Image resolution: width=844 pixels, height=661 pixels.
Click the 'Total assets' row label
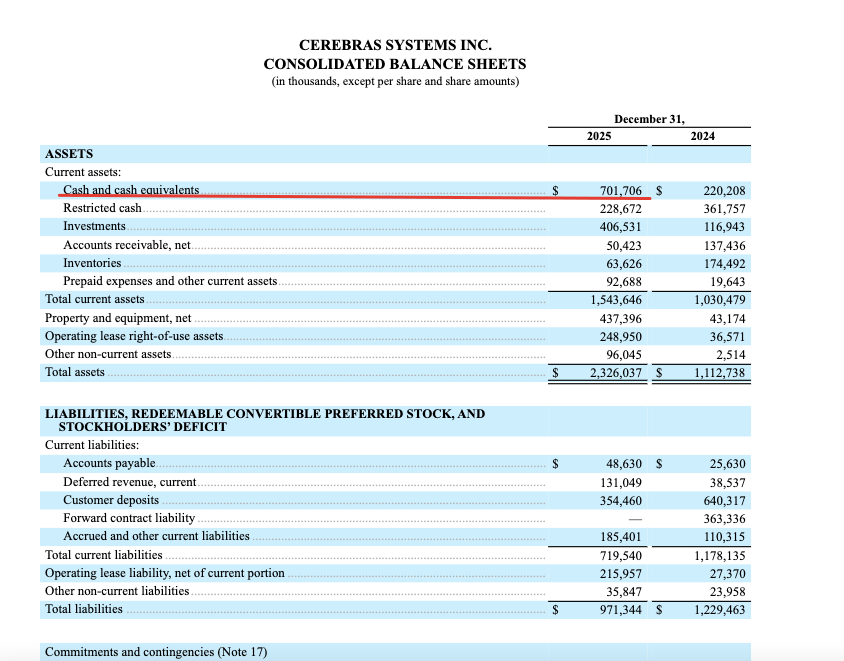(75, 372)
